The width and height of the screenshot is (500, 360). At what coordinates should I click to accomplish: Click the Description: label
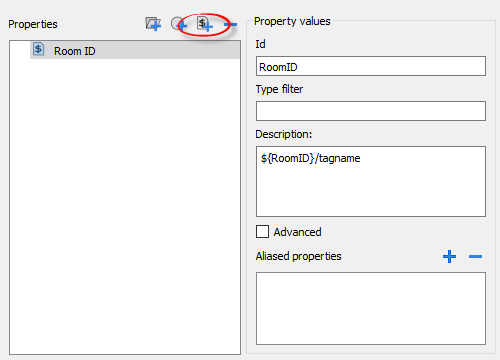tap(284, 134)
